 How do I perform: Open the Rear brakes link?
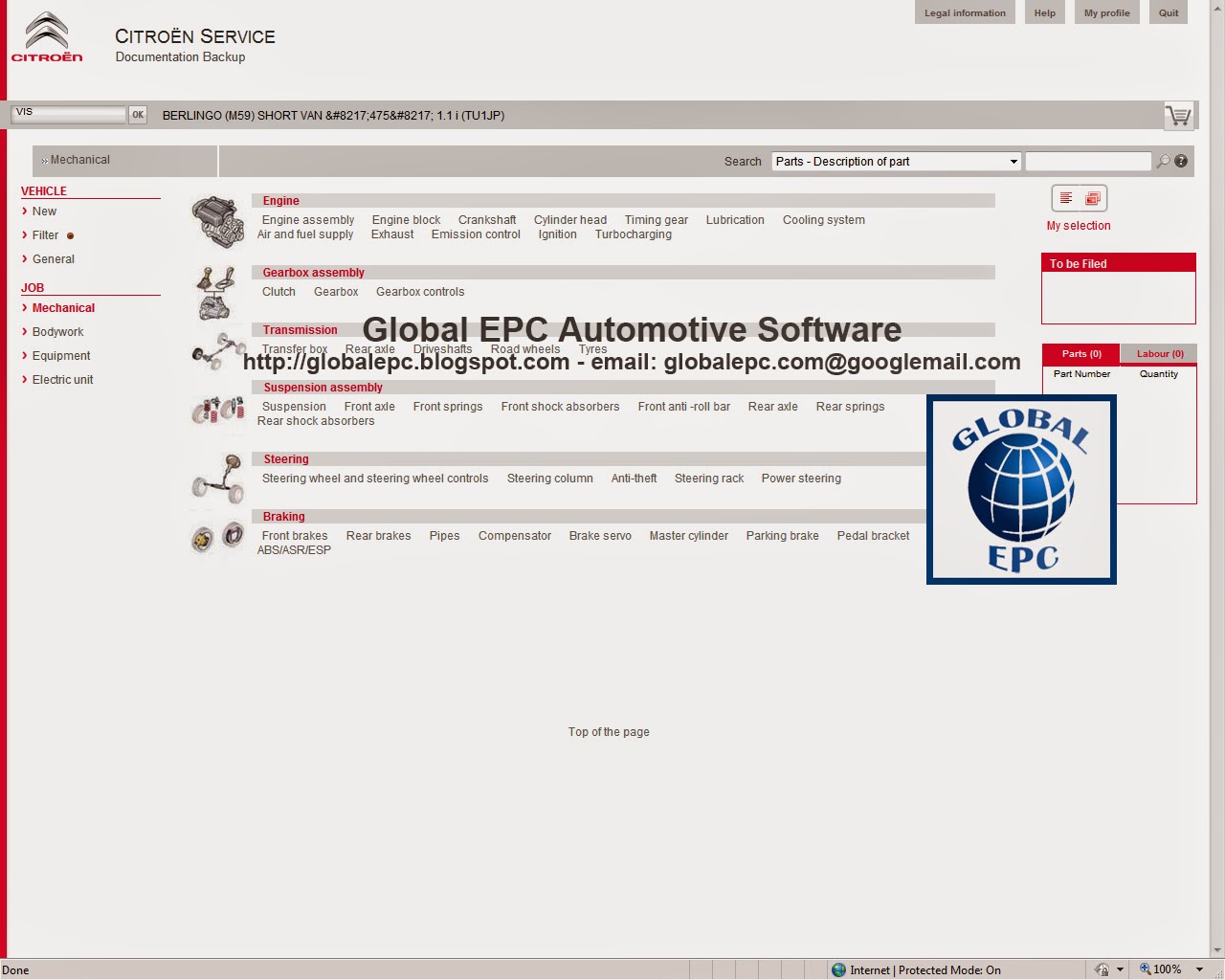click(x=378, y=536)
